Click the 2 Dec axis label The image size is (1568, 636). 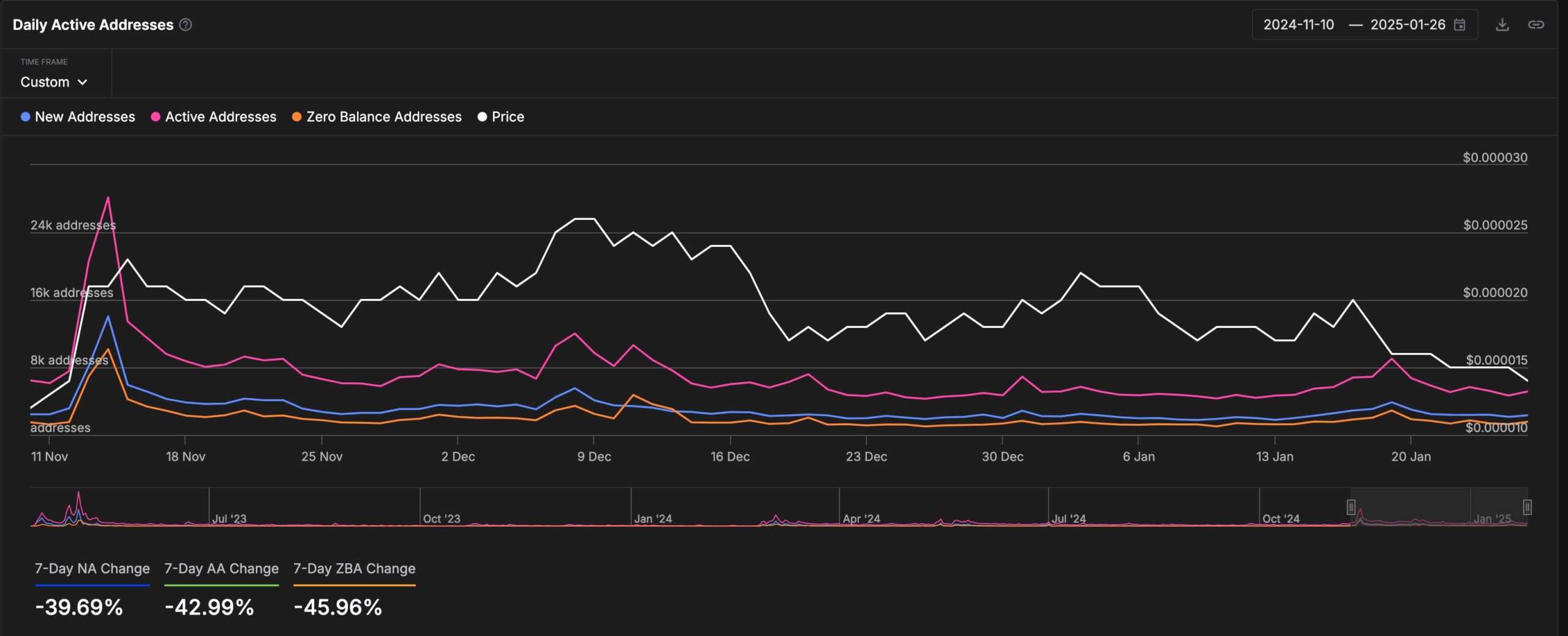pyautogui.click(x=458, y=456)
